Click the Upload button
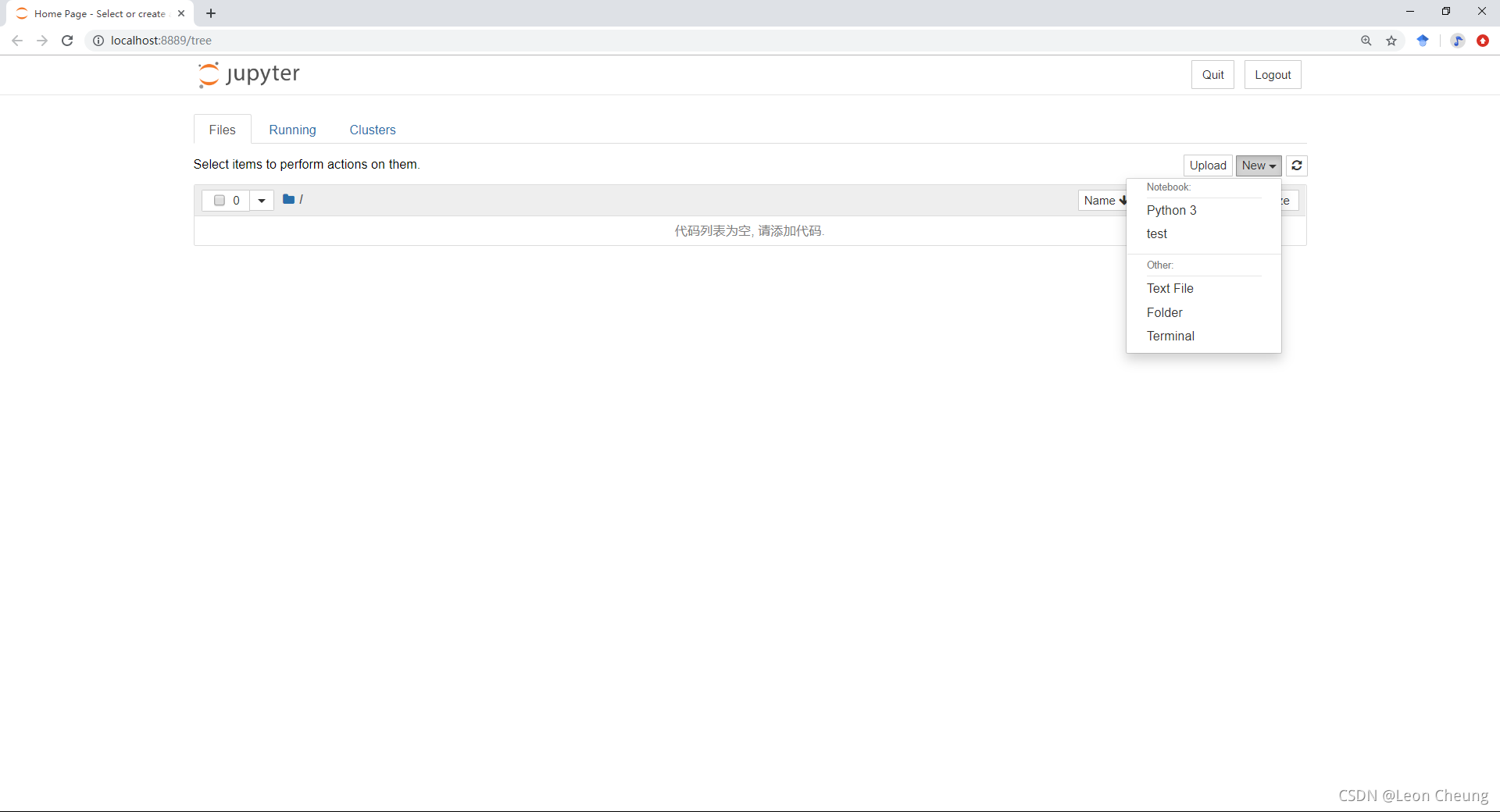The width and height of the screenshot is (1500, 812). tap(1208, 166)
